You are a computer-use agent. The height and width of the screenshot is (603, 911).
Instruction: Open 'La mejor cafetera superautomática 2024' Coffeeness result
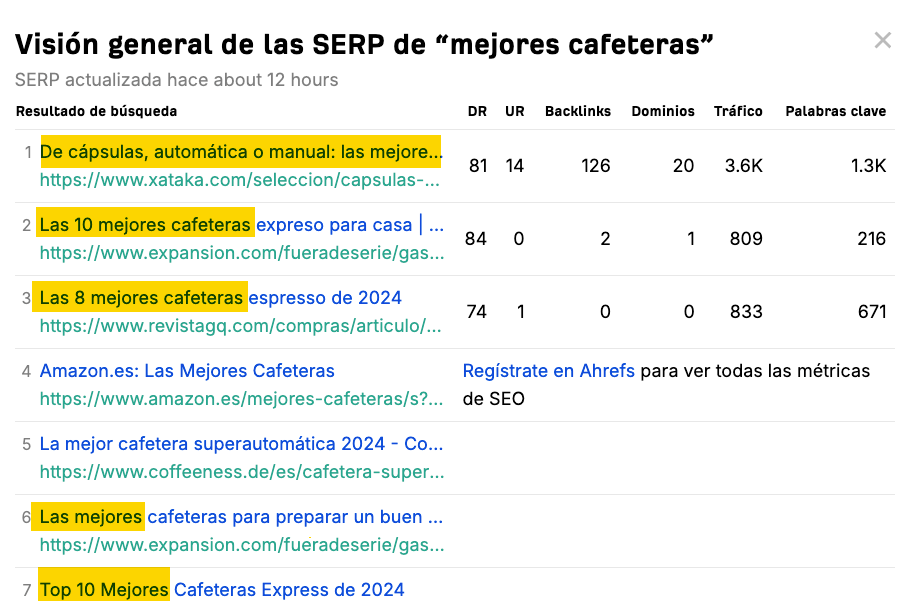point(240,443)
